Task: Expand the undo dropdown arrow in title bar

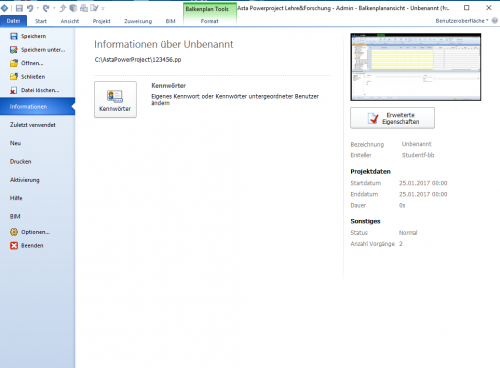Action: (38, 8)
